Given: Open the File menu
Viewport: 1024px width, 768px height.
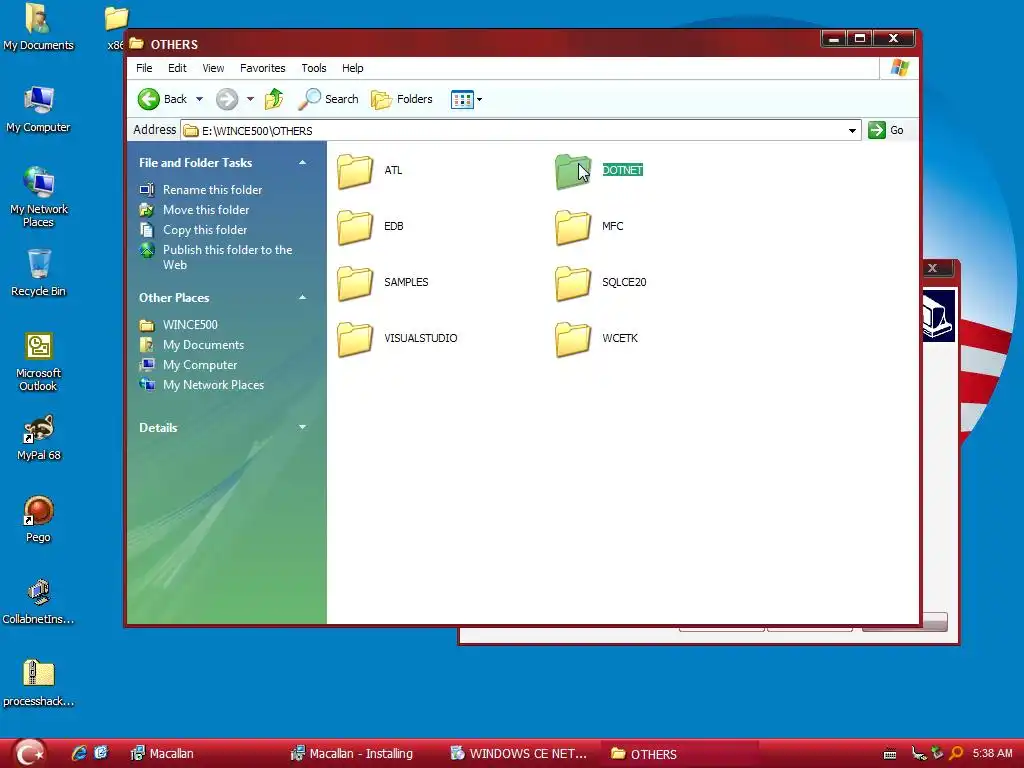Looking at the screenshot, I should pos(144,68).
